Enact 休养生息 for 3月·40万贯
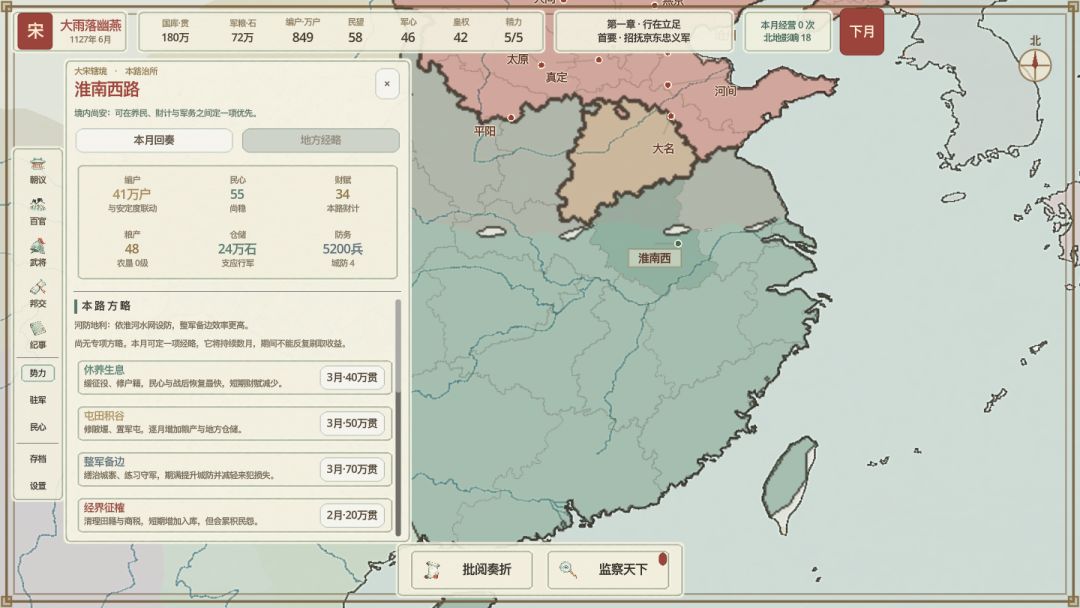 point(352,377)
